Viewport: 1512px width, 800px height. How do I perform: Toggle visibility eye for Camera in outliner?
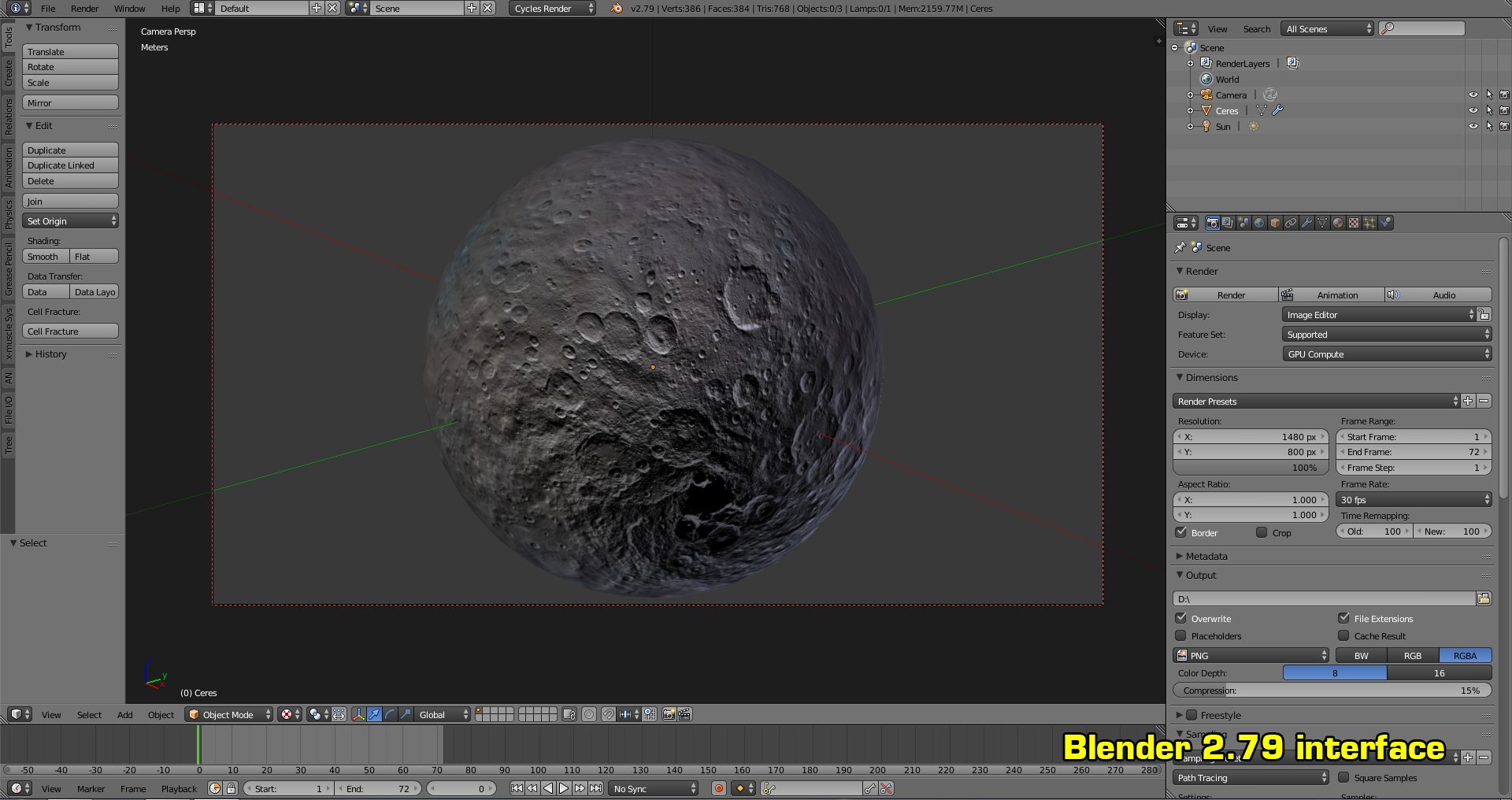pyautogui.click(x=1473, y=94)
